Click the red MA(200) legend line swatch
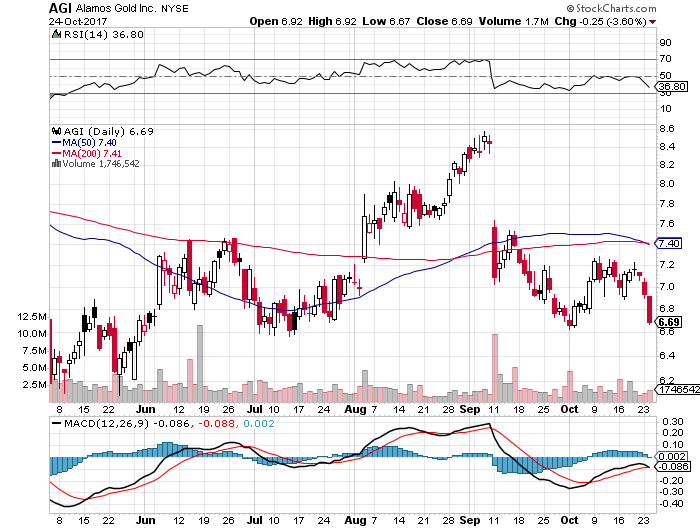The height and width of the screenshot is (528, 700). pos(56,153)
